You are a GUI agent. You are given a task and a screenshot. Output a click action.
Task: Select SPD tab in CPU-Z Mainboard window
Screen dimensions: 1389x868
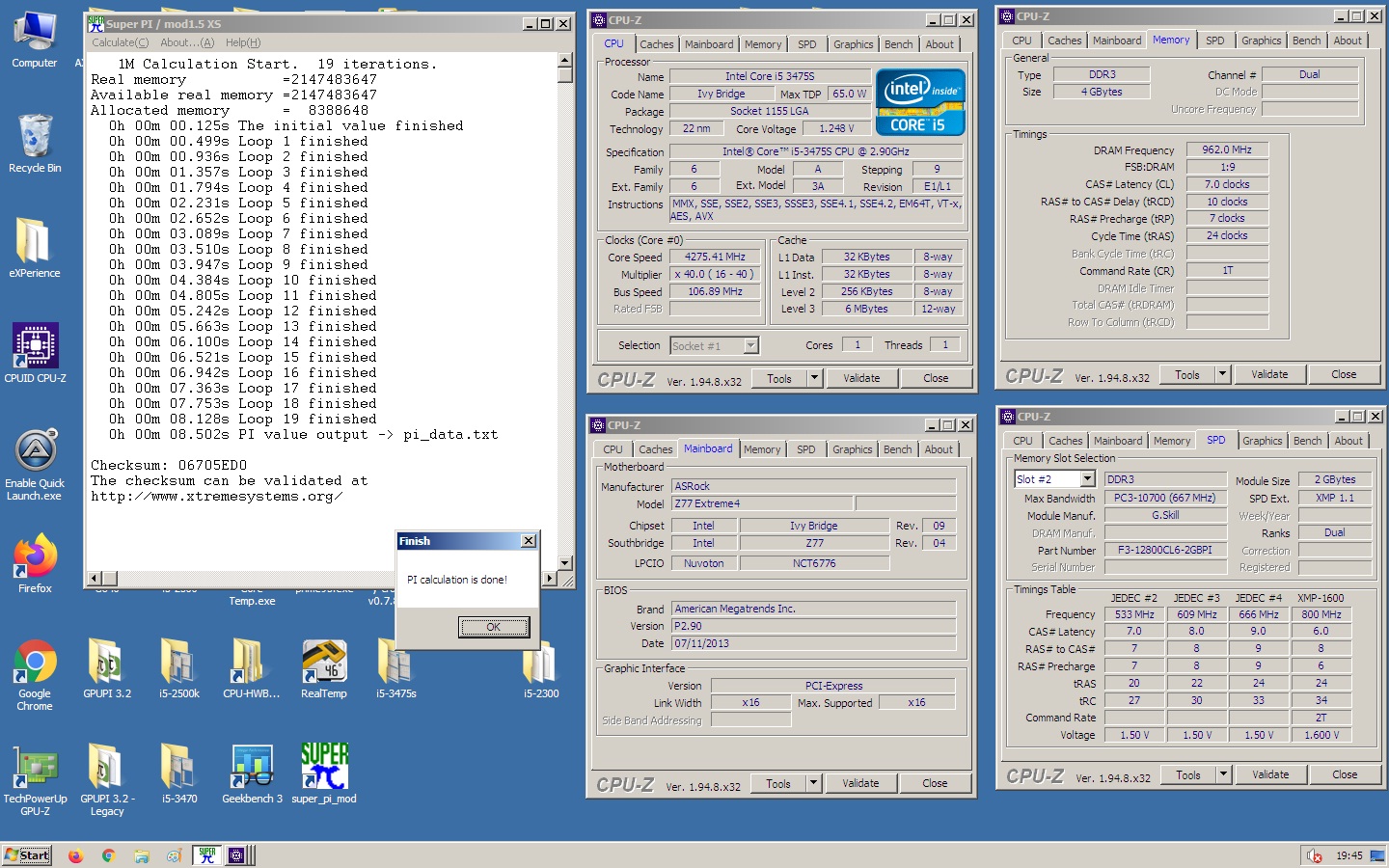coord(806,449)
